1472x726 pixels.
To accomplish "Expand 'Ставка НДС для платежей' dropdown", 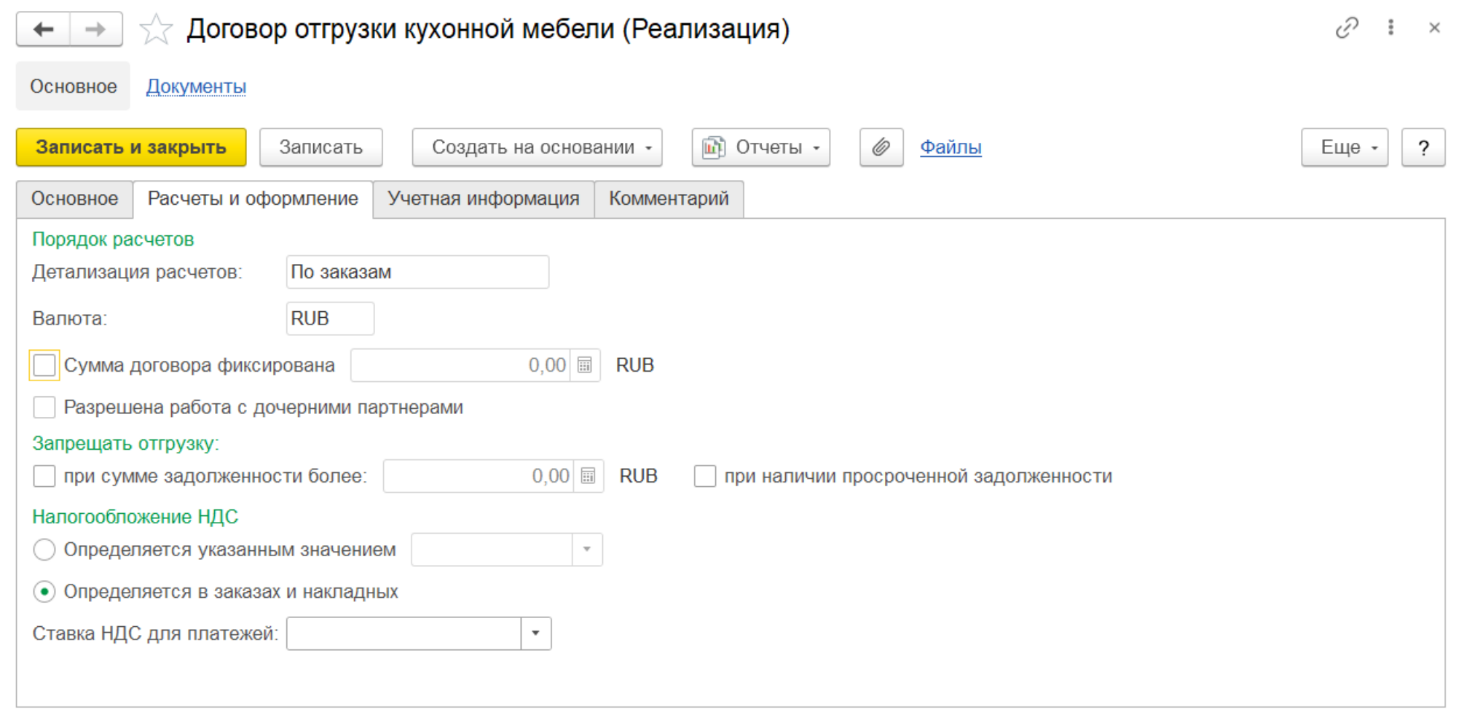I will (x=536, y=634).
